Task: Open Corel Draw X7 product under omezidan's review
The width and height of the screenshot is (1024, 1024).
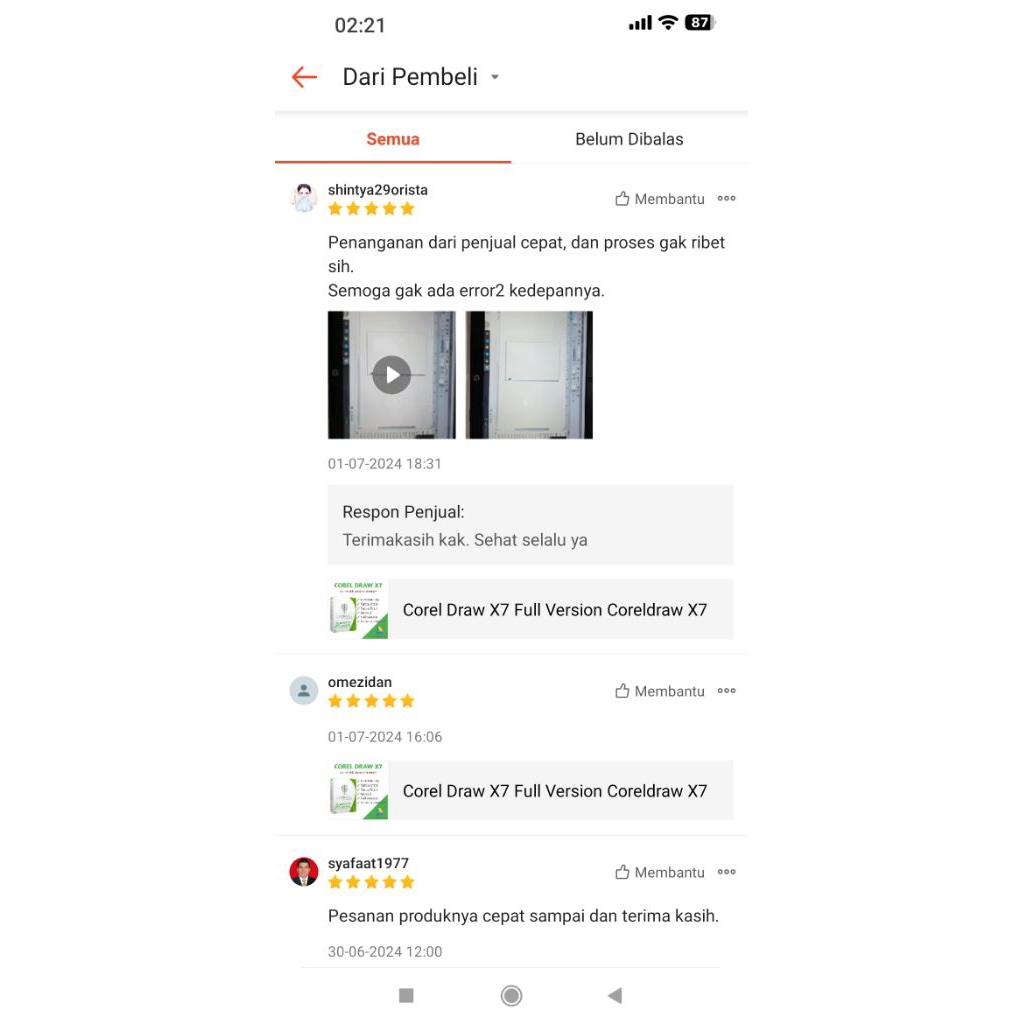Action: (x=530, y=790)
